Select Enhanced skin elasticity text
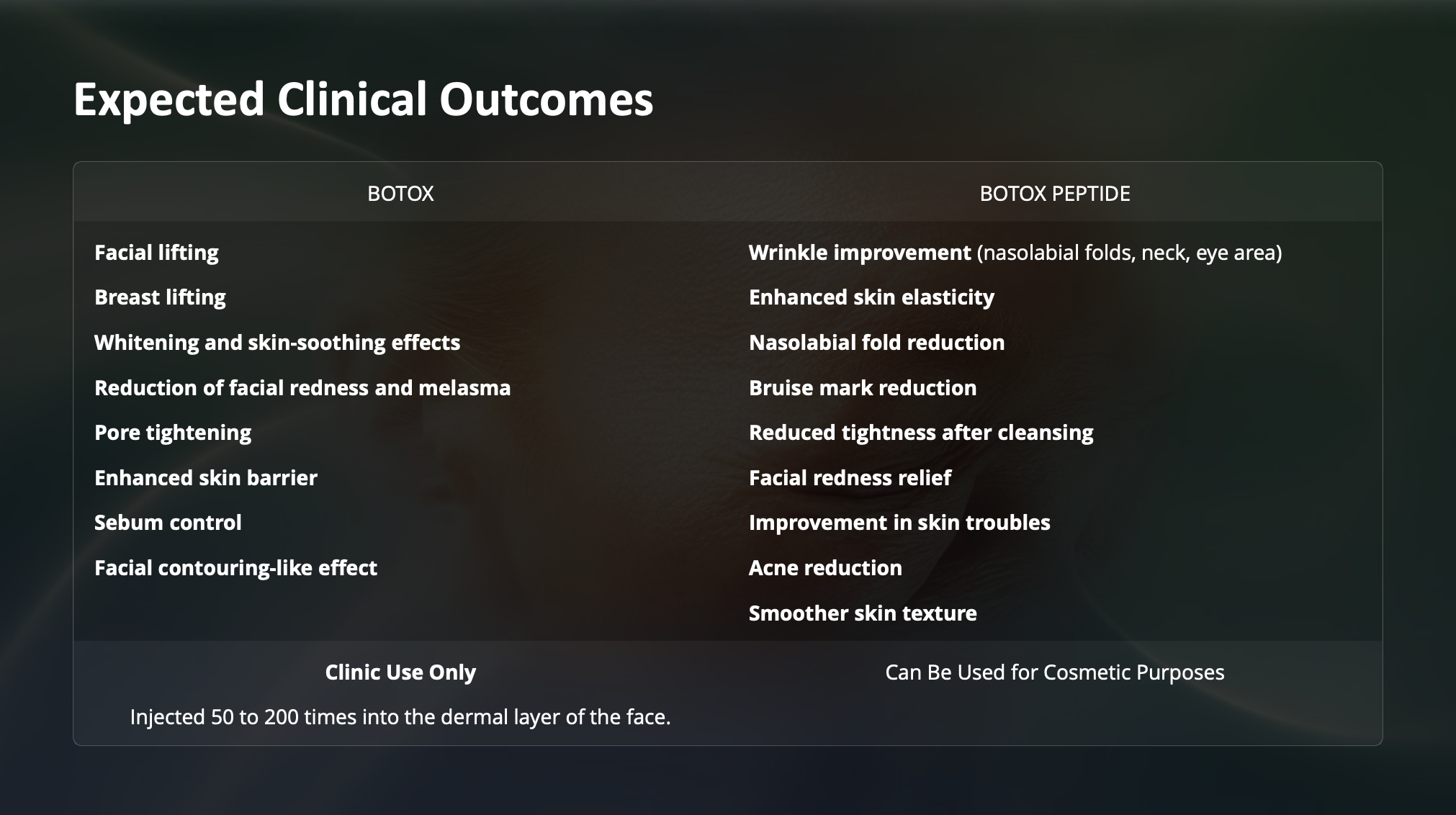This screenshot has height=815, width=1456. [871, 297]
